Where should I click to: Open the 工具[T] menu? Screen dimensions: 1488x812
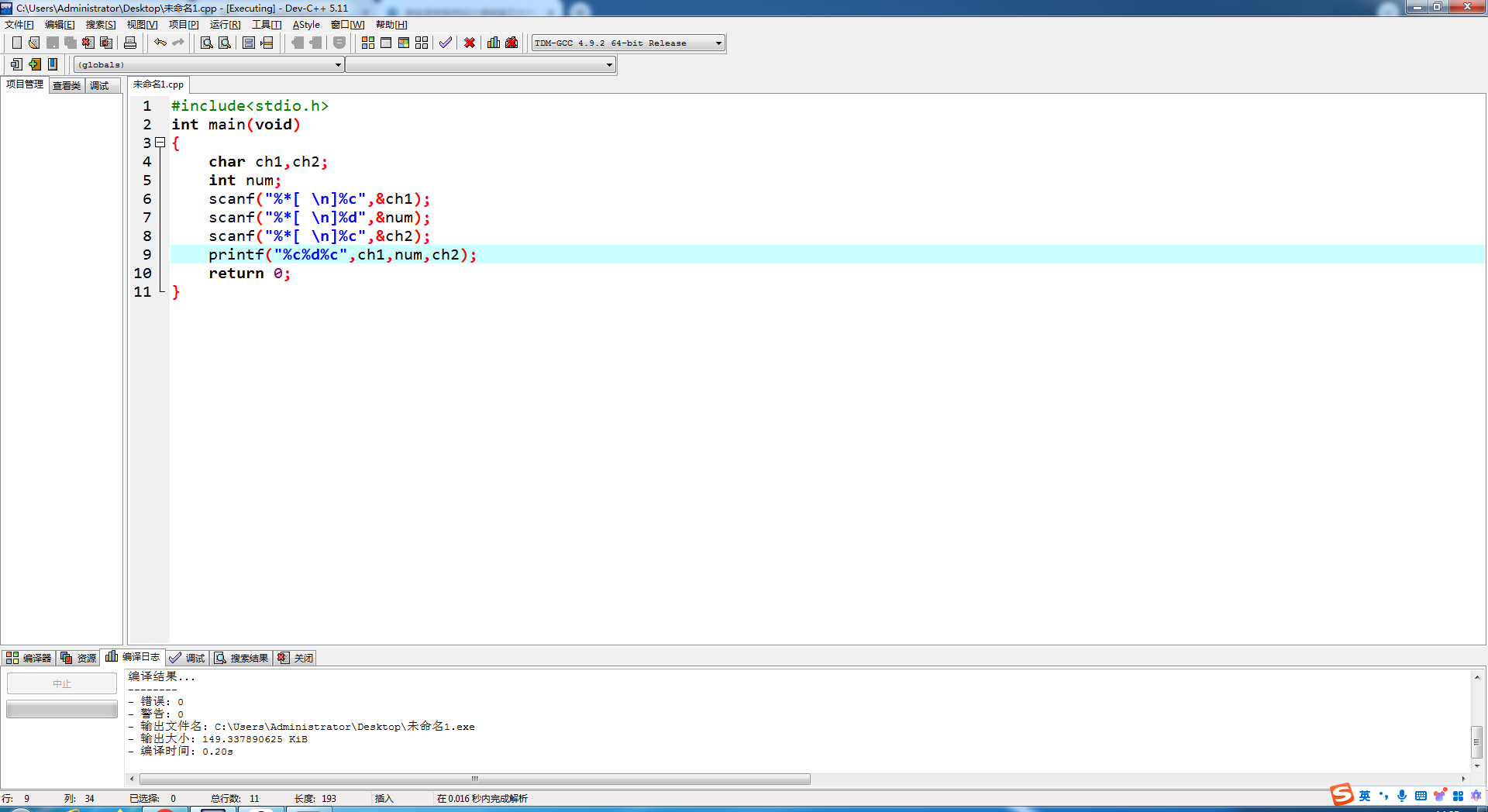click(267, 25)
